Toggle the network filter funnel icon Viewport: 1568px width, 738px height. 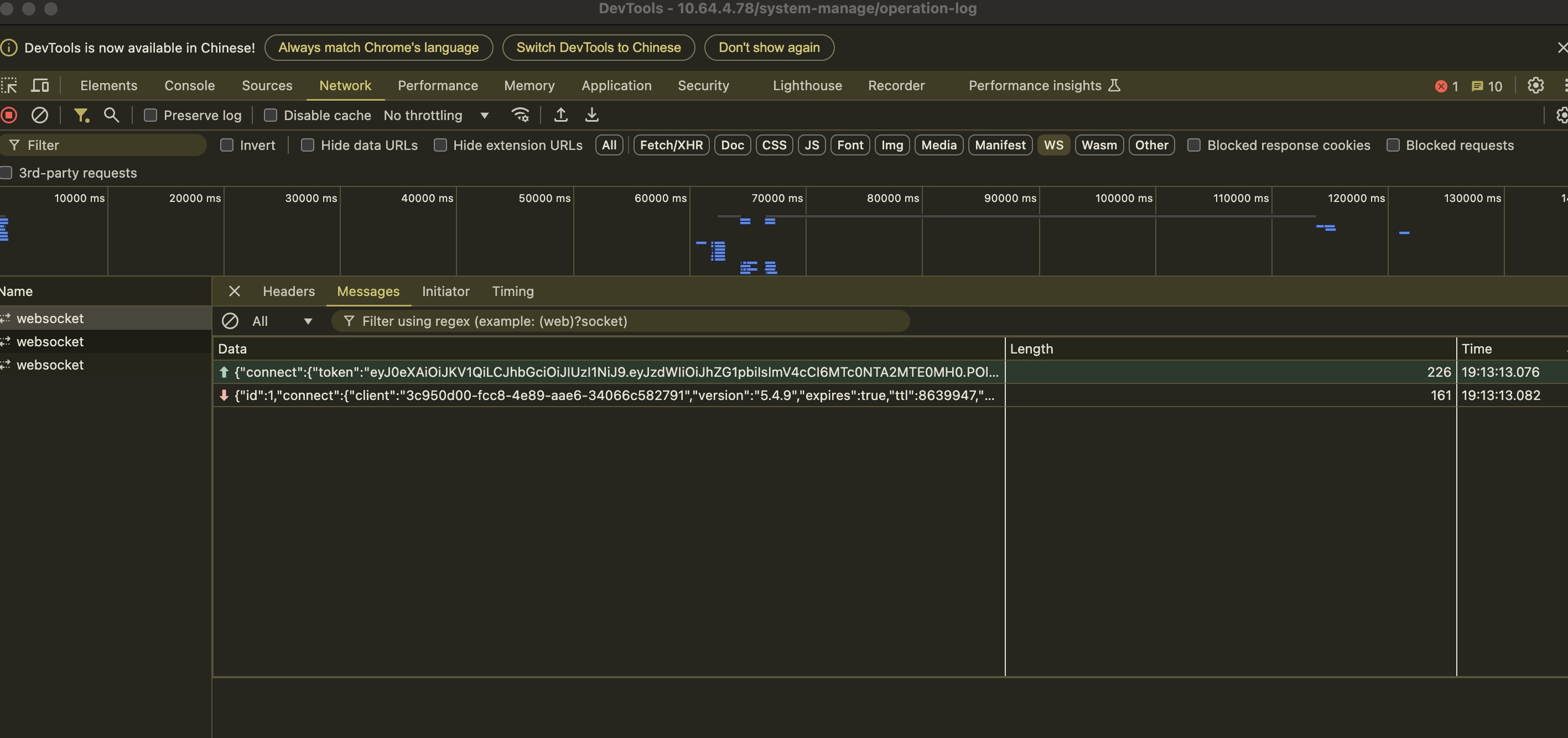point(81,115)
